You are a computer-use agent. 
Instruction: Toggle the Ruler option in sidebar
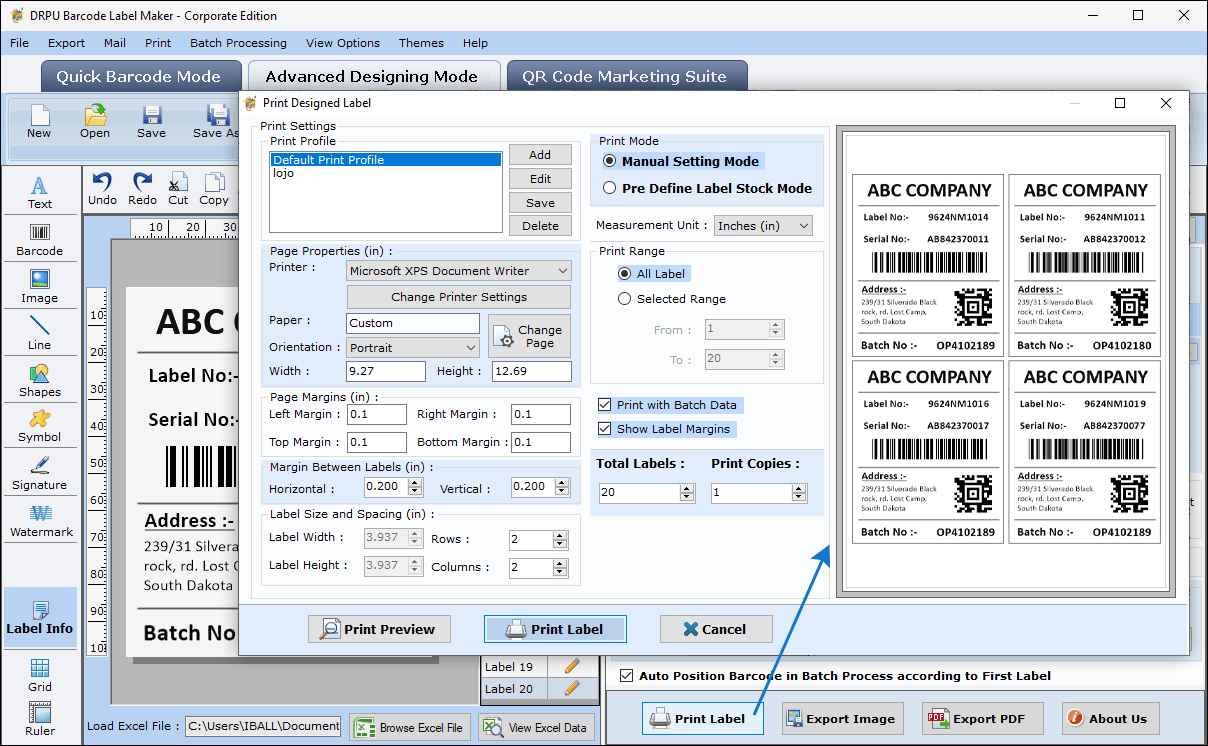coord(40,720)
